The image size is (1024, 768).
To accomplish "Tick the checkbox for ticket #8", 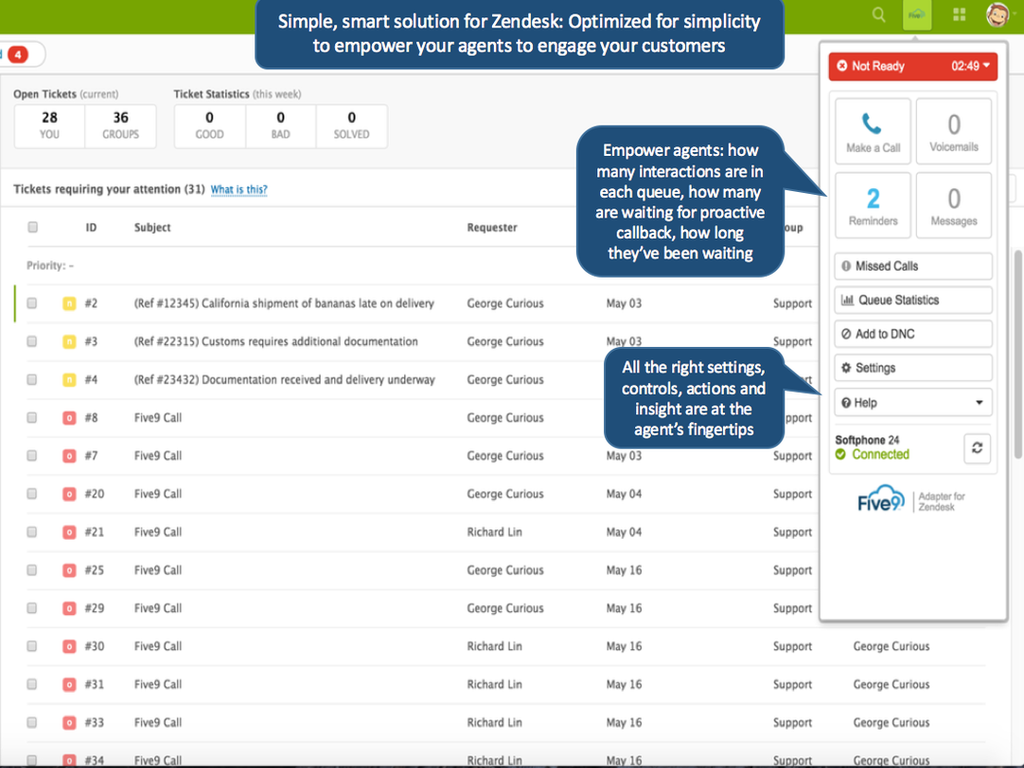I will (x=32, y=418).
